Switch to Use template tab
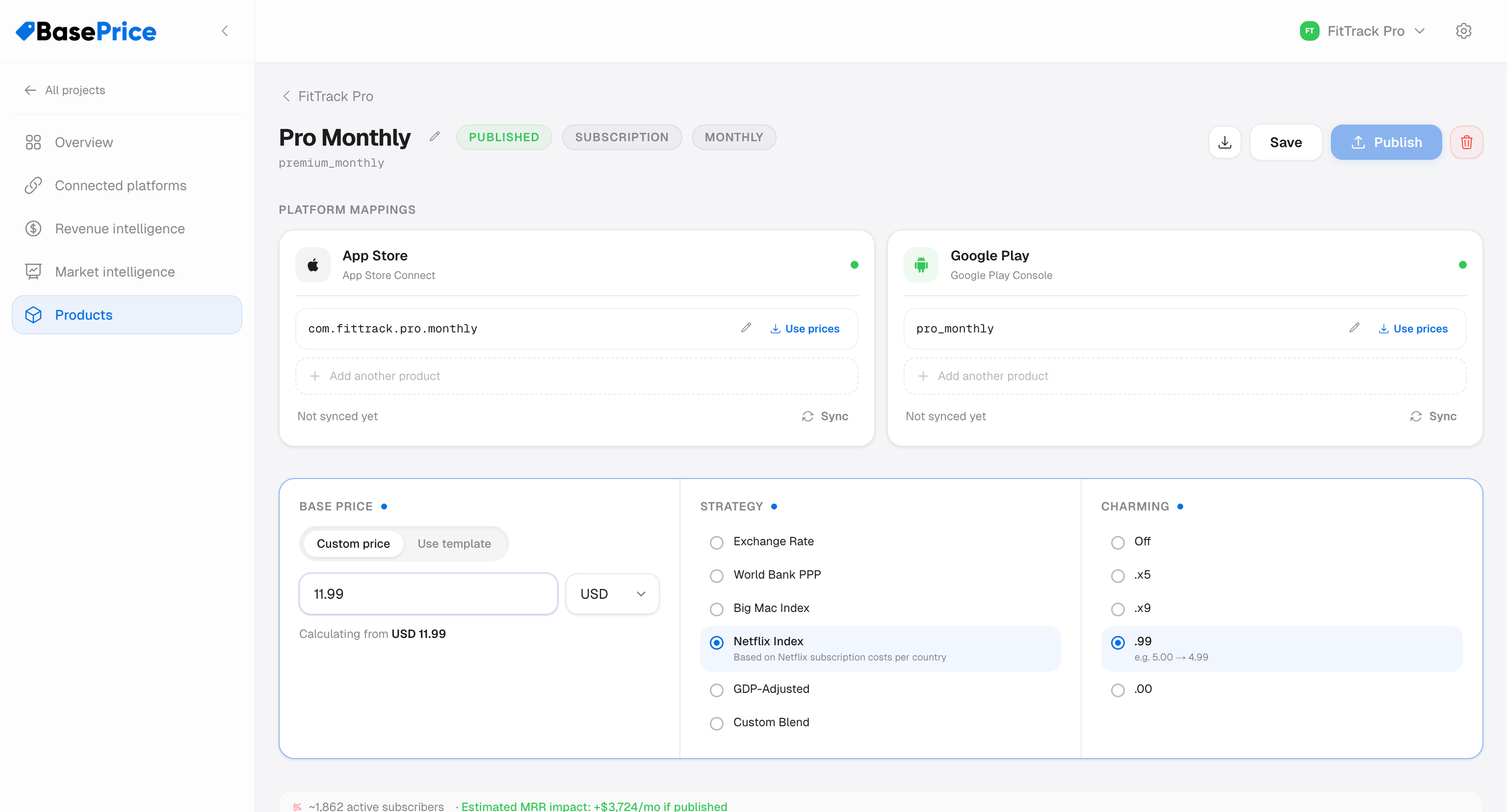Image resolution: width=1507 pixels, height=812 pixels. click(454, 544)
